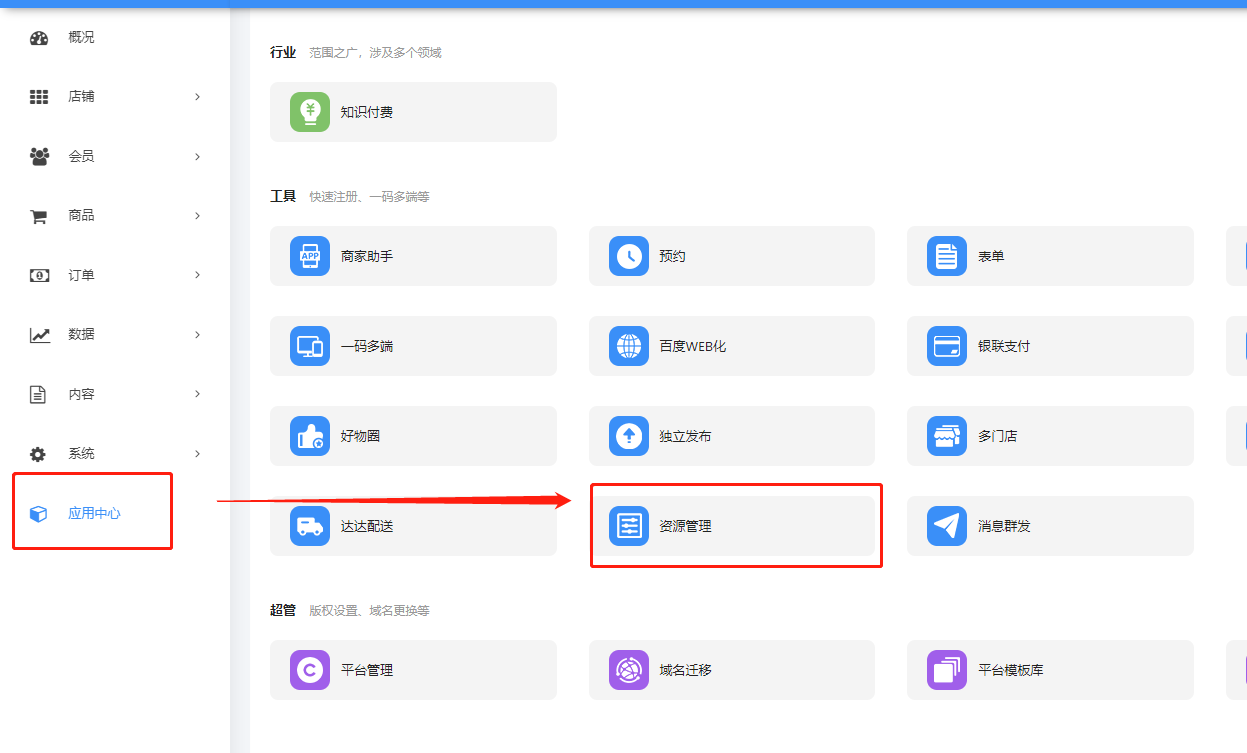The image size is (1247, 753).
Task: Click the 资源管理 sliders icon
Action: pyautogui.click(x=629, y=526)
